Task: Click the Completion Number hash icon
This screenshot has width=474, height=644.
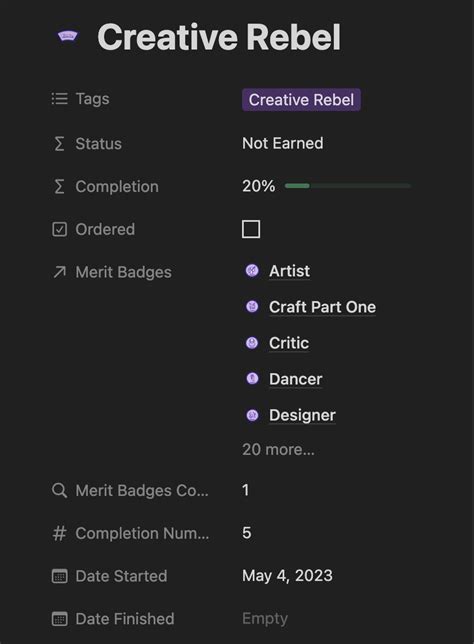Action: (60, 533)
